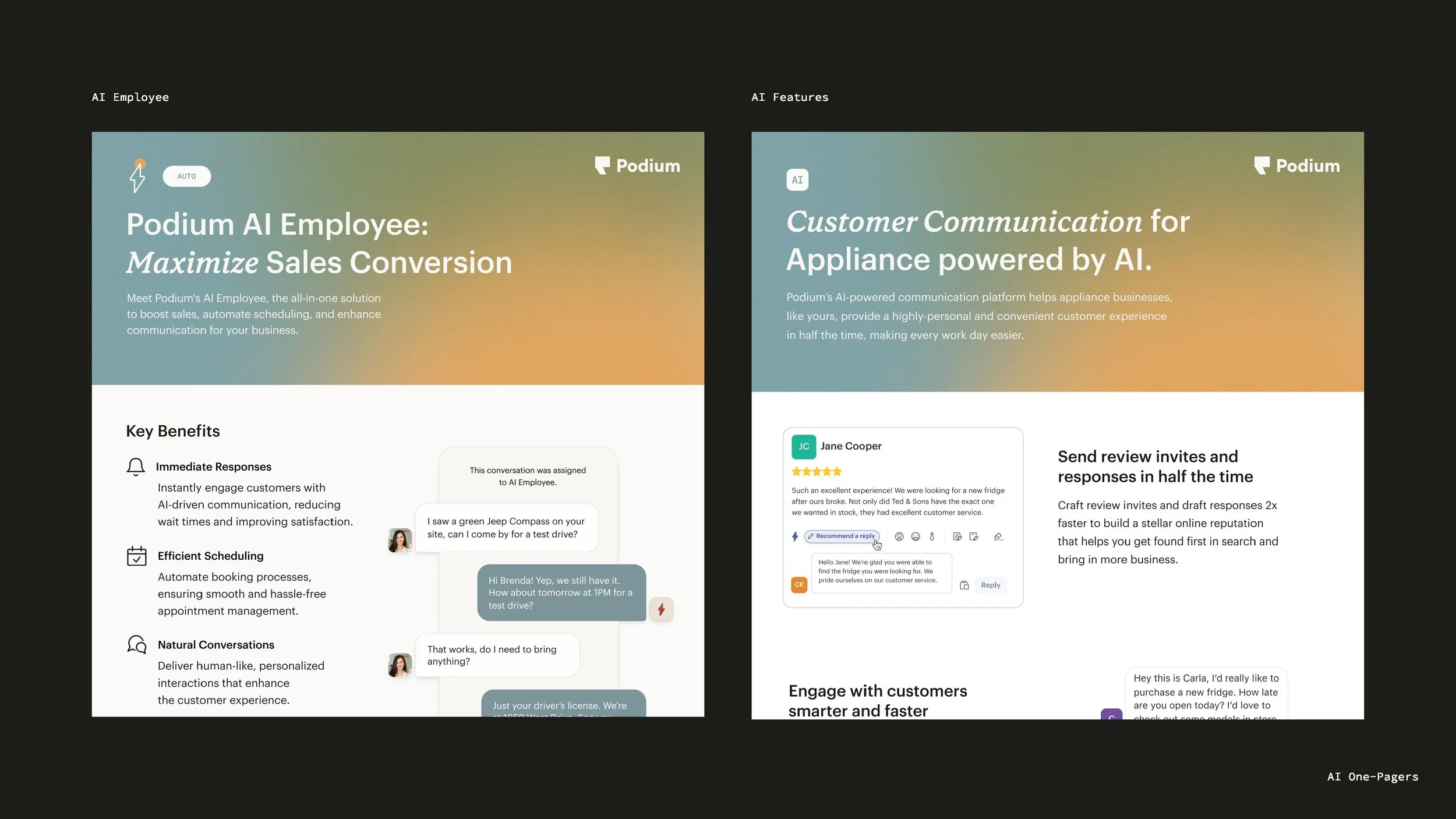Click the "This conversation was assigned to AI Employee" notice
Viewport: 1456px width, 819px height.
click(528, 476)
